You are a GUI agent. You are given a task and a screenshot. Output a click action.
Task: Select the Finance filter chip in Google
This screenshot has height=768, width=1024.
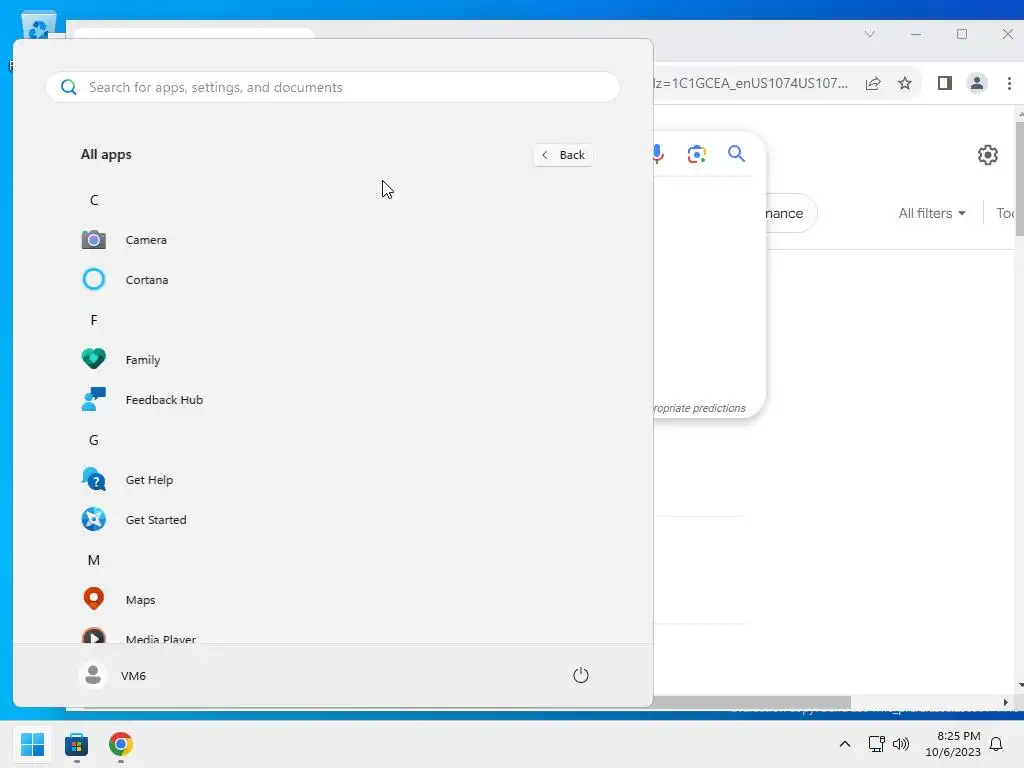coord(790,213)
